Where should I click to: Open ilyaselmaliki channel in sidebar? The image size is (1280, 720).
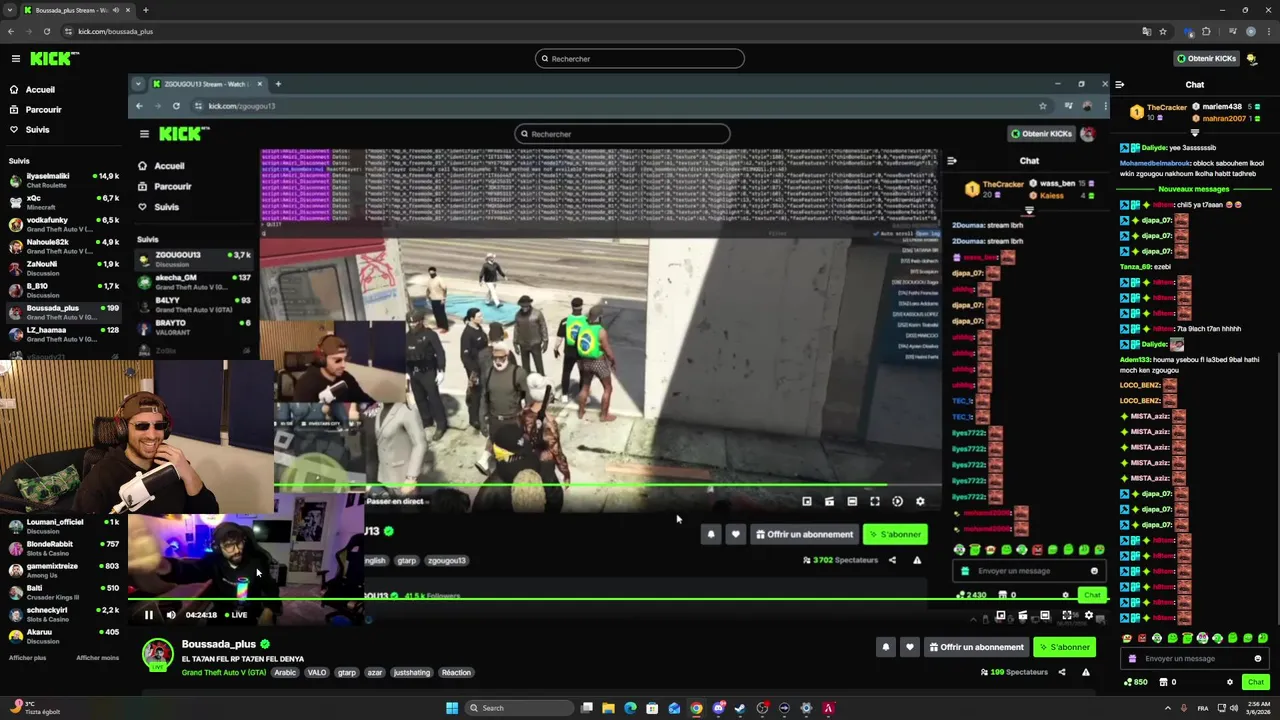64,180
